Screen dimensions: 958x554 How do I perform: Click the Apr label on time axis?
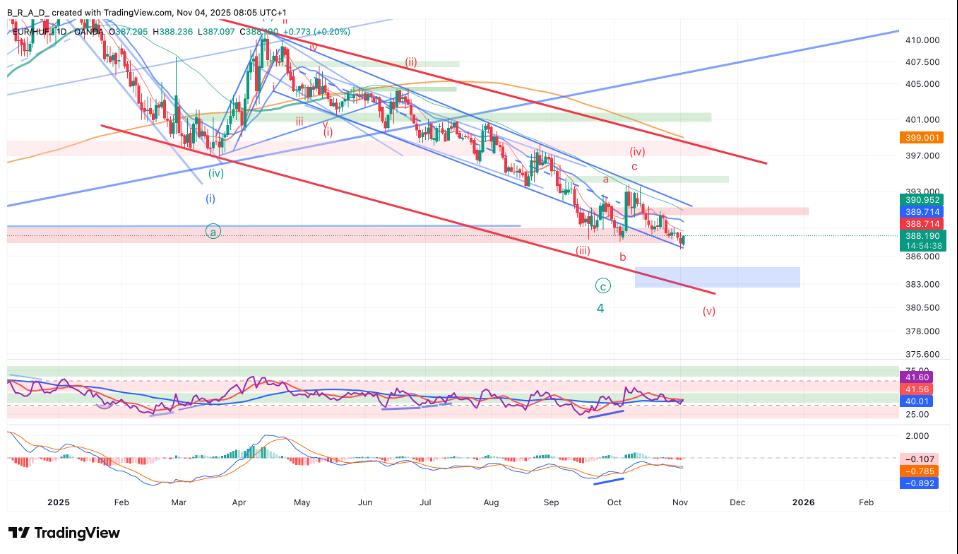coord(240,502)
